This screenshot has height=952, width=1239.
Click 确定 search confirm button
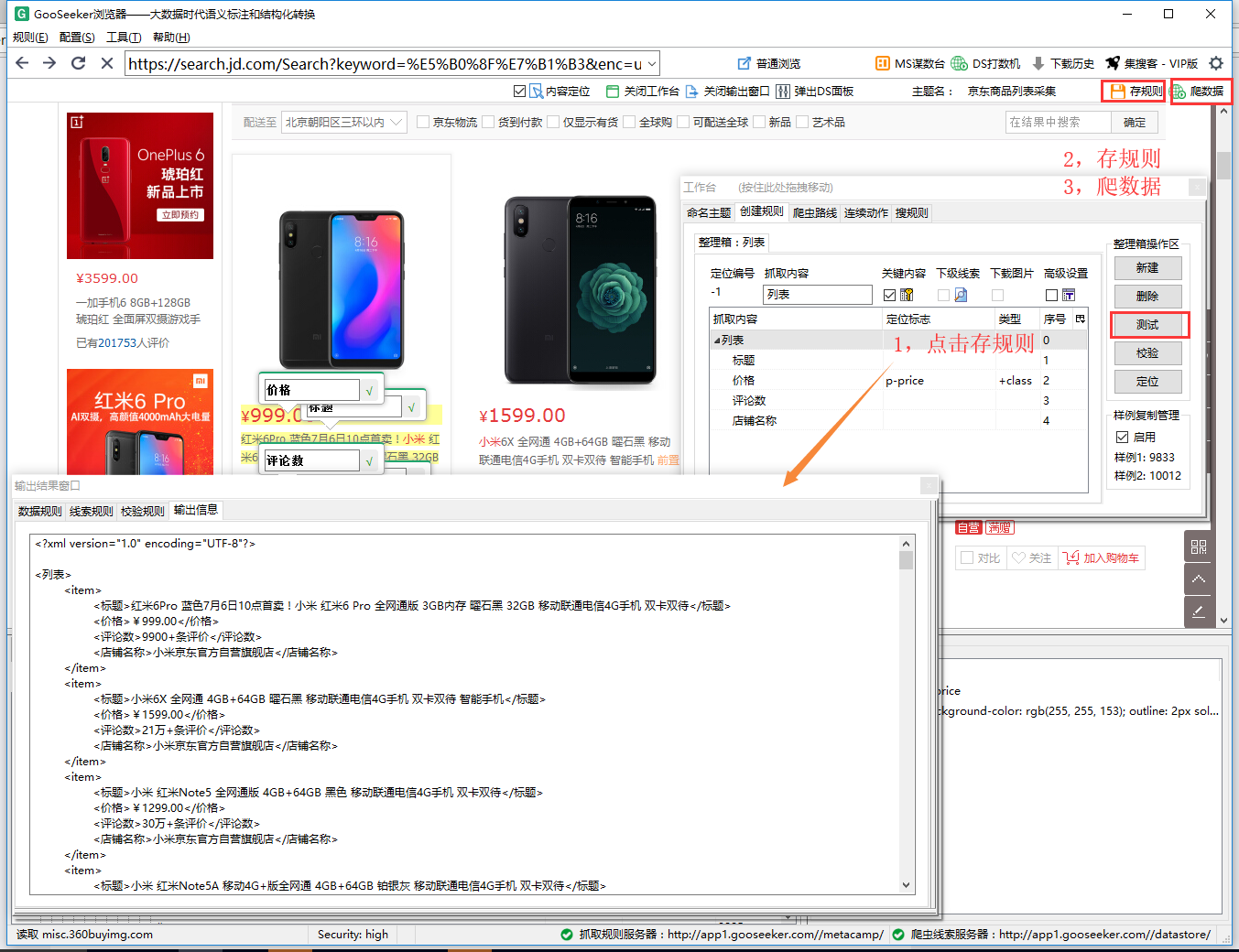(1135, 122)
